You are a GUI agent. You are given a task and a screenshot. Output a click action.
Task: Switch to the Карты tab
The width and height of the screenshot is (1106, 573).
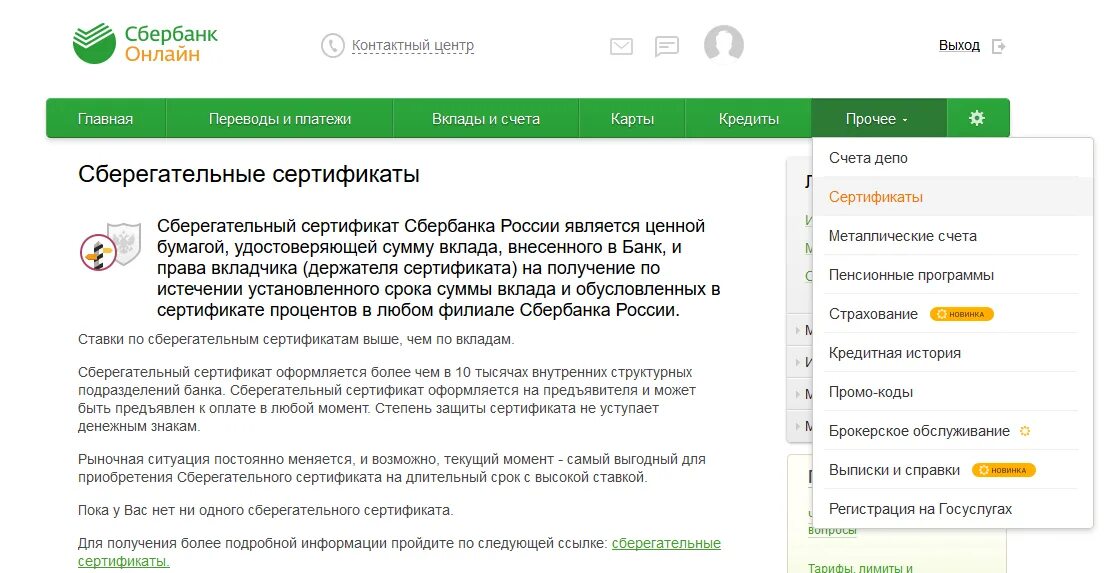click(632, 119)
